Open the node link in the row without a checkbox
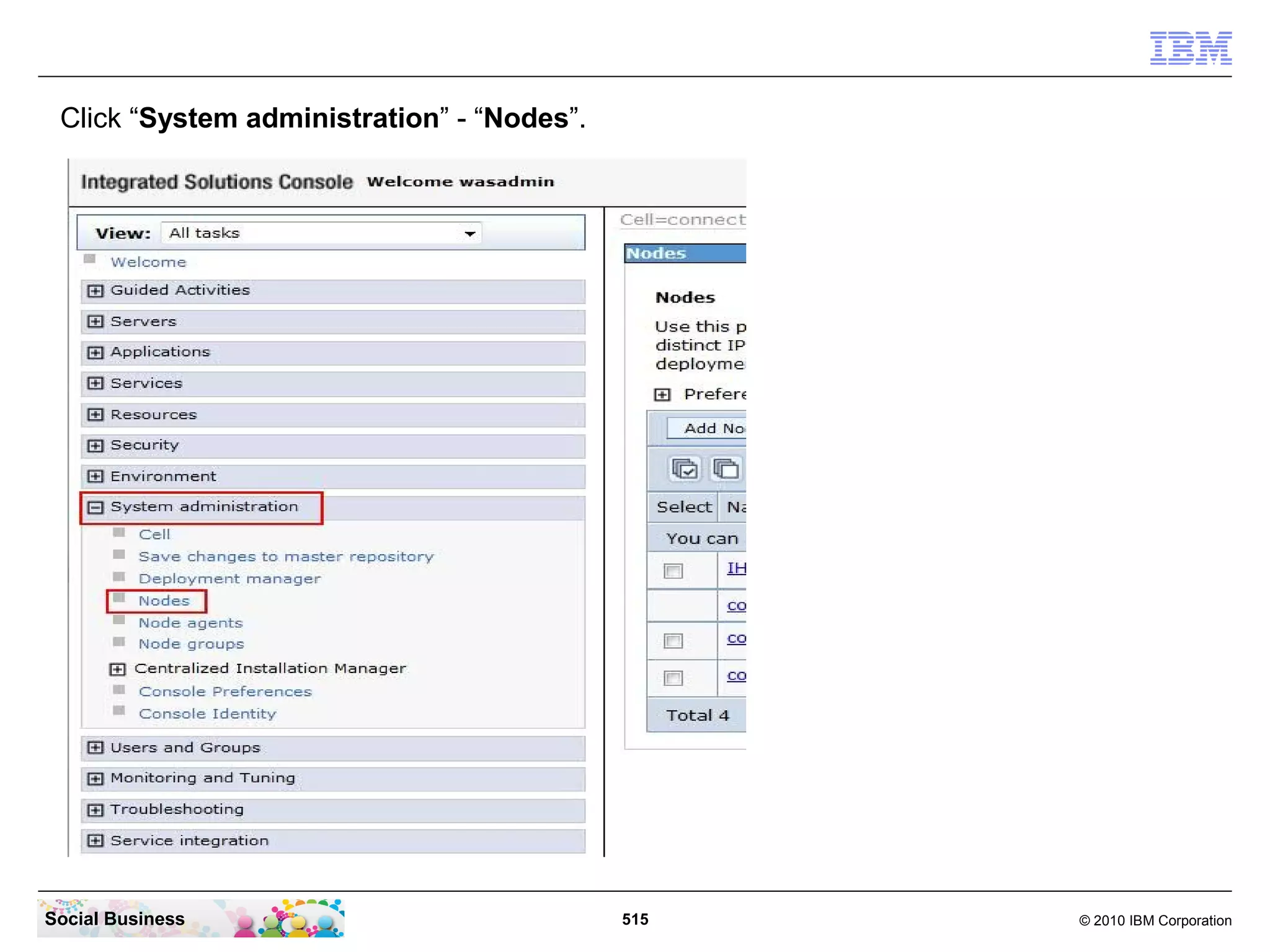 click(737, 606)
